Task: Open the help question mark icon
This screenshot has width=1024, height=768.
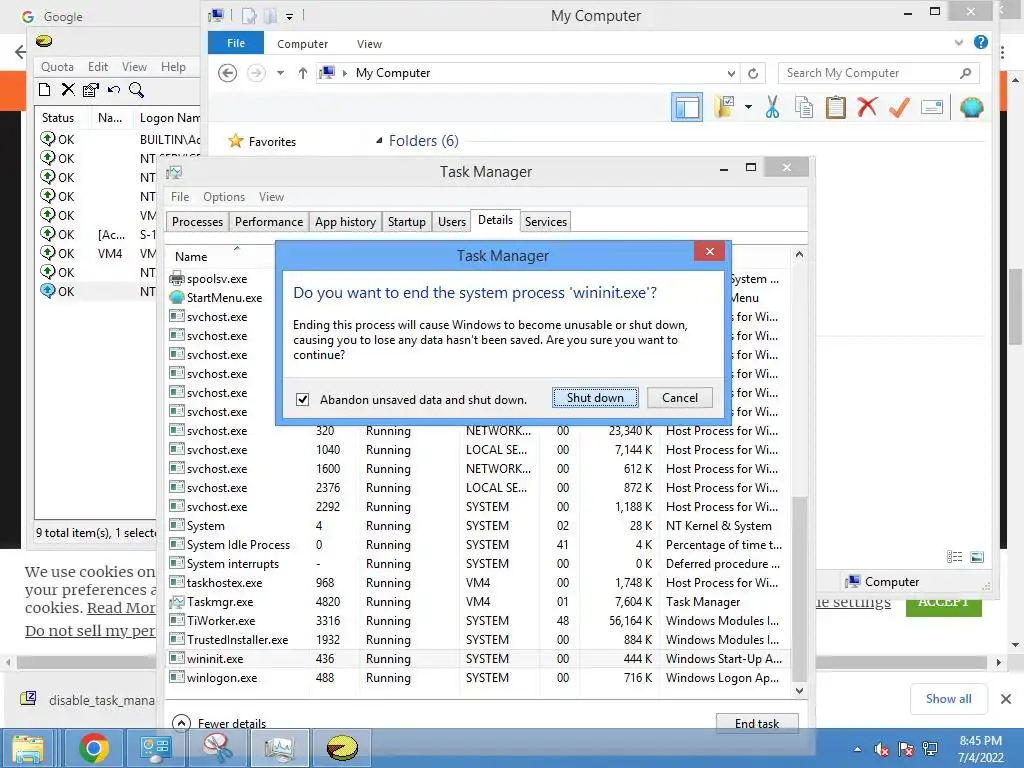Action: click(x=980, y=42)
